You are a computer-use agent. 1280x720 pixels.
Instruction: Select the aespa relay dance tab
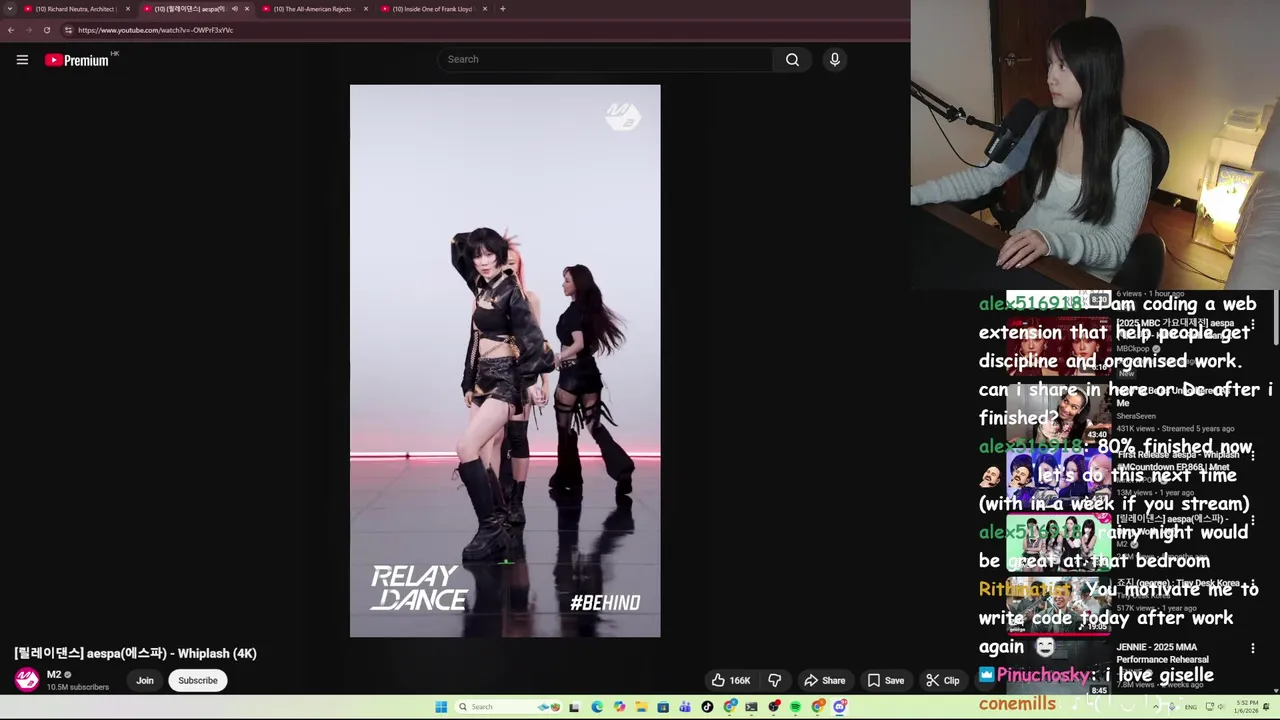(190, 9)
